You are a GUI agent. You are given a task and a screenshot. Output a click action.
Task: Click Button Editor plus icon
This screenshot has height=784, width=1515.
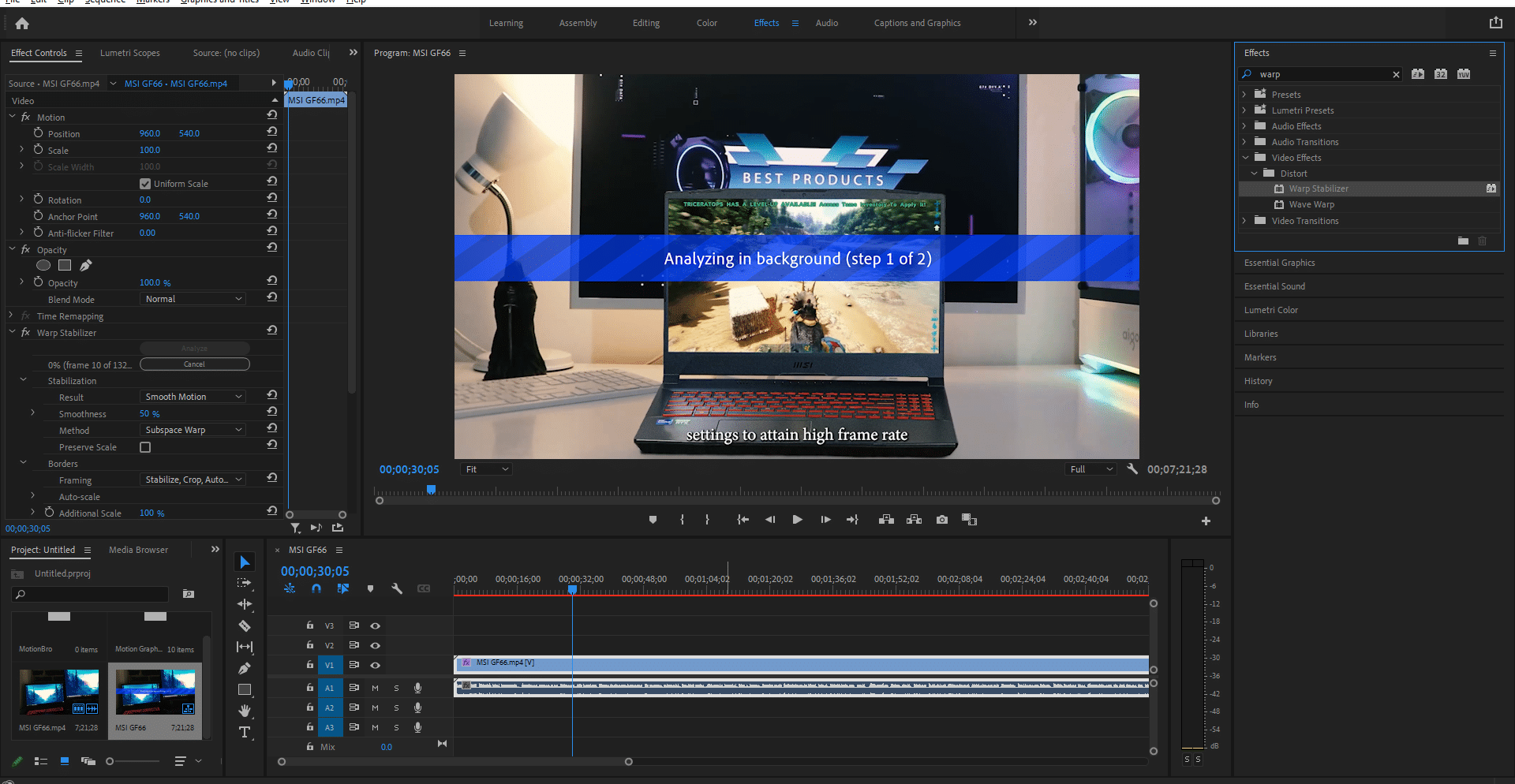tap(1206, 521)
